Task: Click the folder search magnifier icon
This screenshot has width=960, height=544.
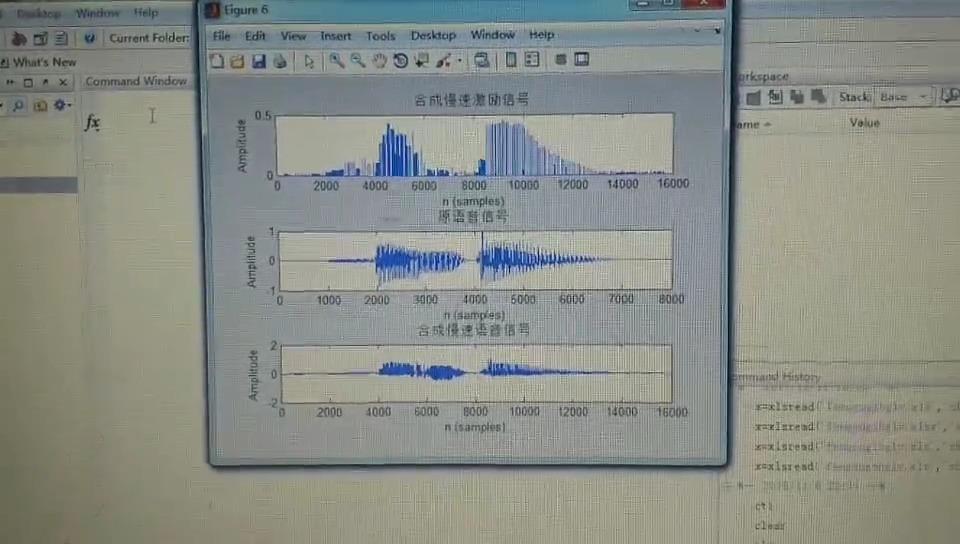Action: click(x=18, y=106)
